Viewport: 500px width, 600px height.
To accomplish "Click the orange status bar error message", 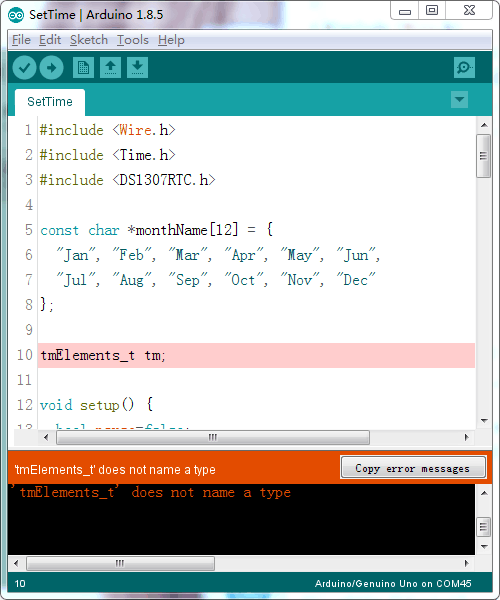I will tap(115, 470).
